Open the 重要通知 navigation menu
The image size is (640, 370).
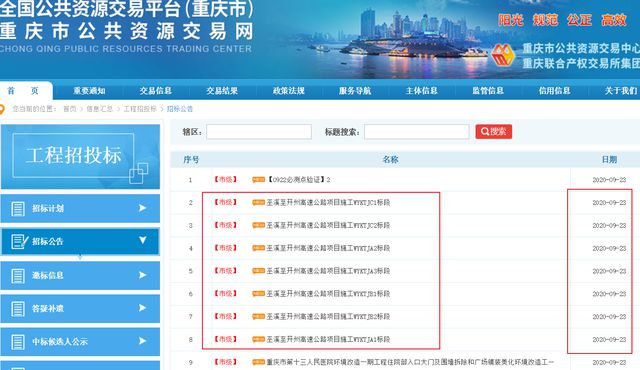89,91
